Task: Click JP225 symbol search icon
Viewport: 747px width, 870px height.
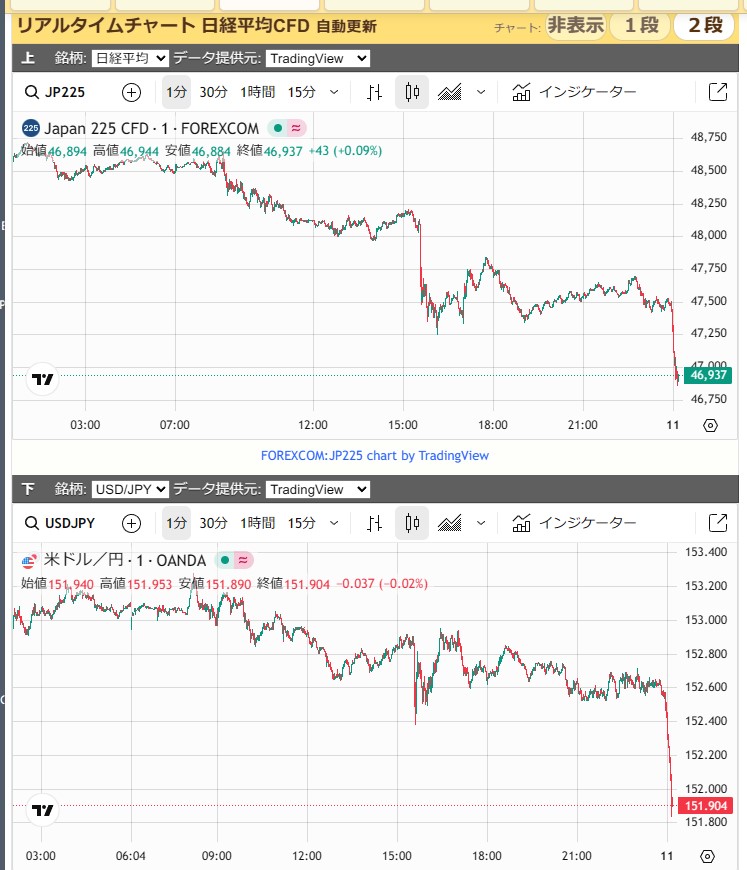Action: [x=31, y=93]
